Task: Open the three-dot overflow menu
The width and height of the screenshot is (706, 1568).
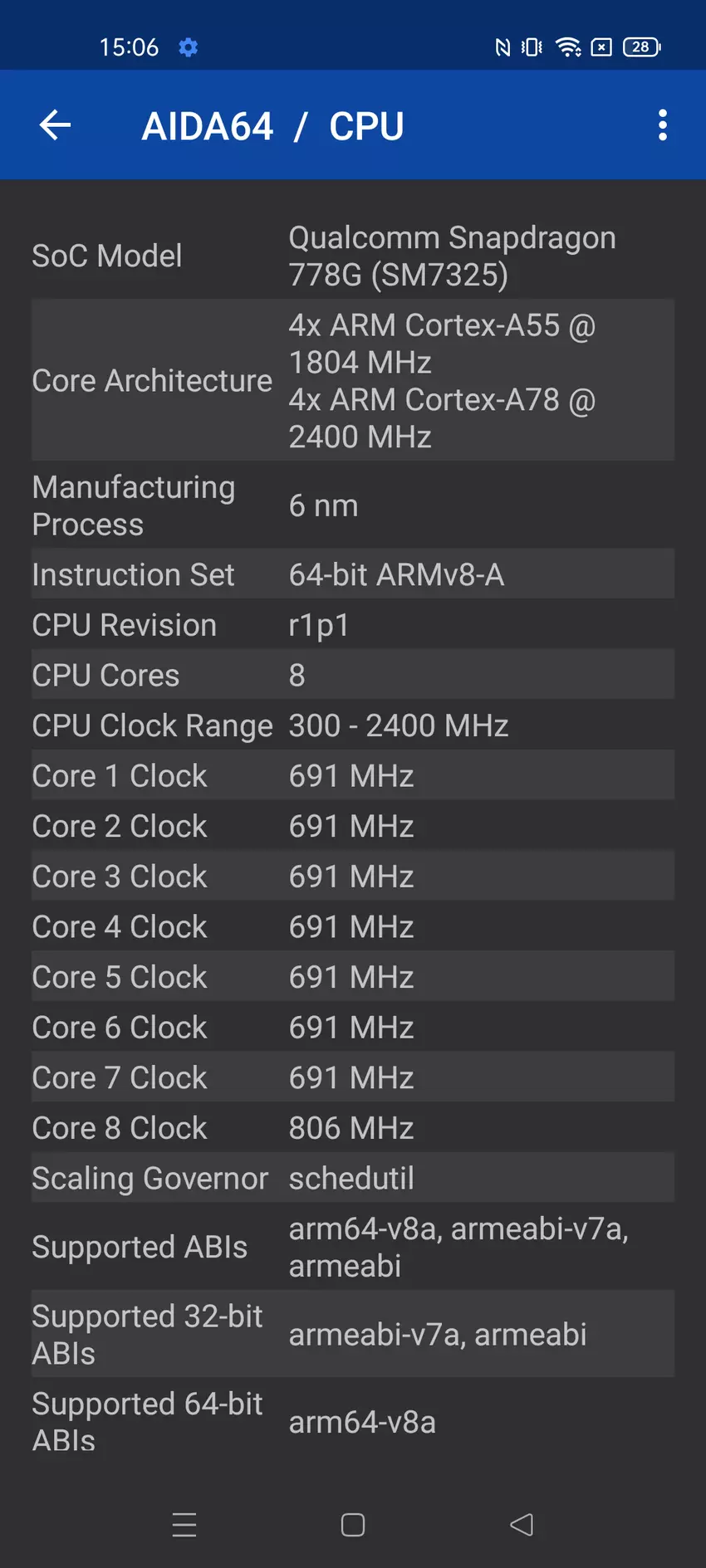Action: (662, 125)
